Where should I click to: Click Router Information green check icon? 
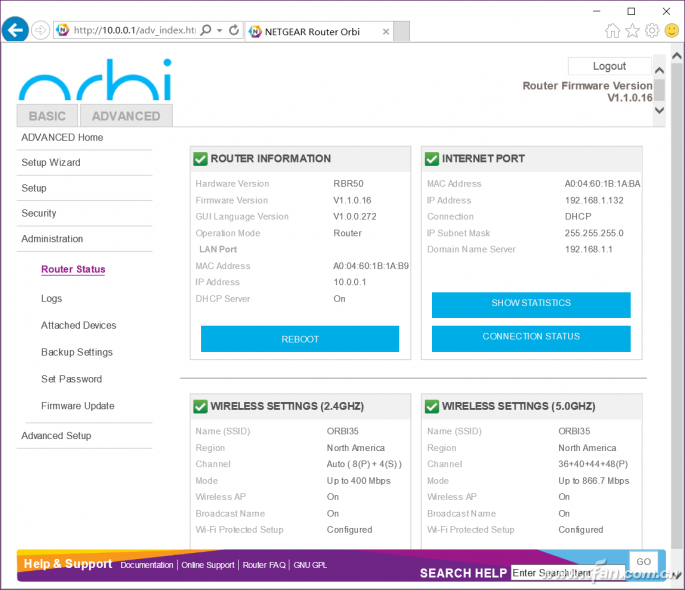201,159
